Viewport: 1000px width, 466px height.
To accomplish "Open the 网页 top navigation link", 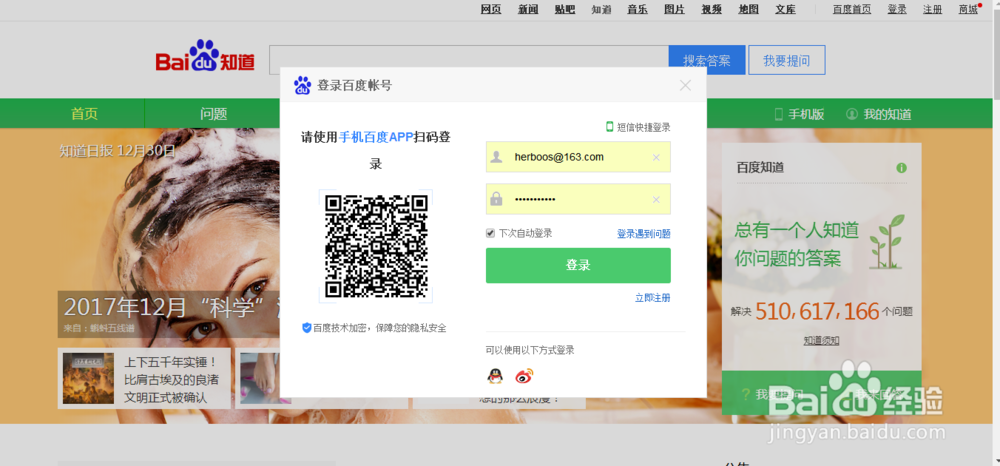I will pyautogui.click(x=490, y=9).
